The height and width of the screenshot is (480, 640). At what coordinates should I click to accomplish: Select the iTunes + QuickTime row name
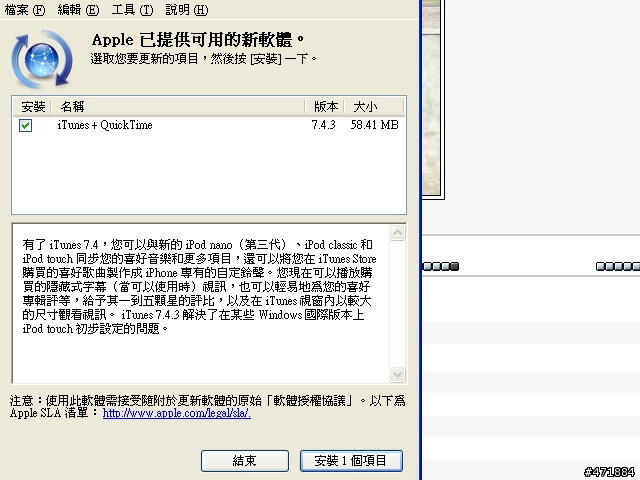click(x=105, y=125)
